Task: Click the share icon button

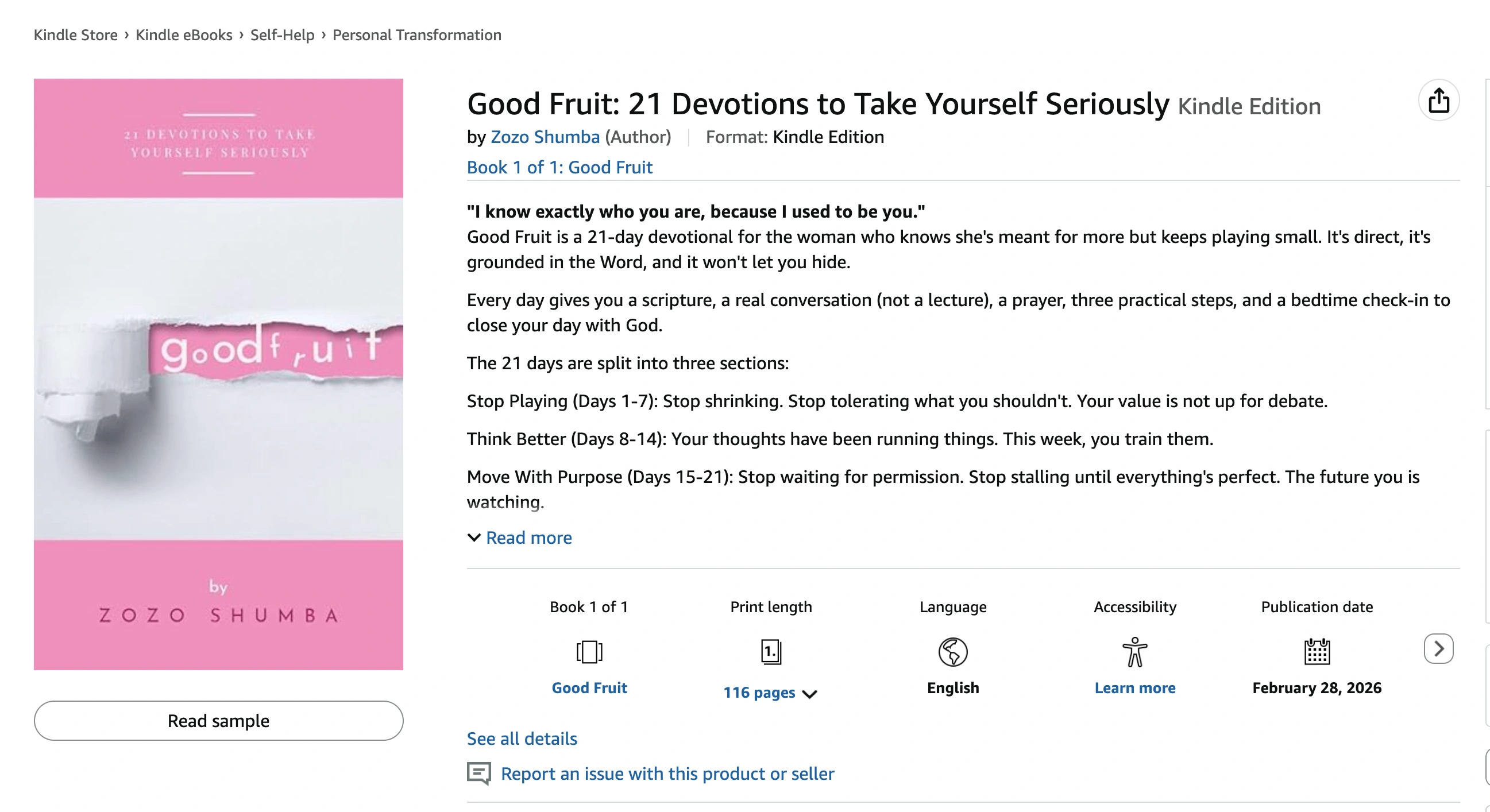Action: (1438, 100)
